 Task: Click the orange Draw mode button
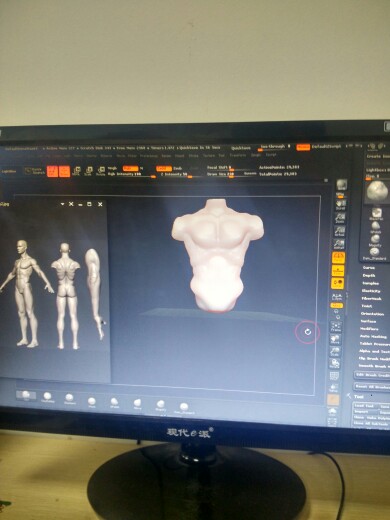pyautogui.click(x=64, y=171)
